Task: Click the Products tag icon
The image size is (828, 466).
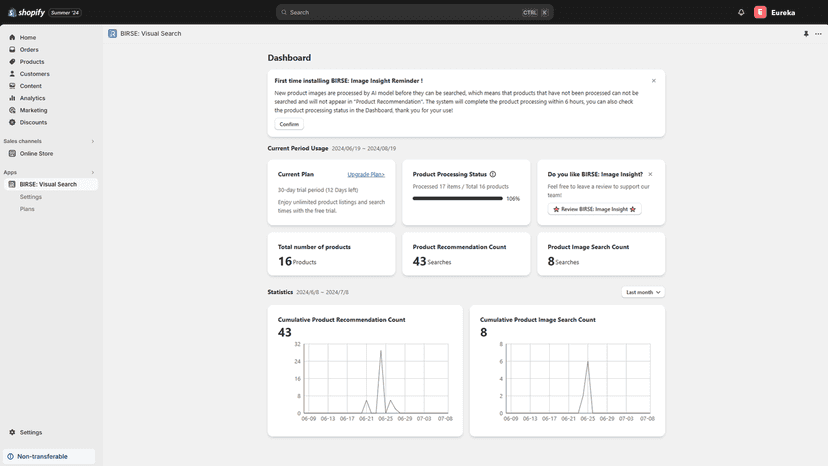Action: [12, 62]
